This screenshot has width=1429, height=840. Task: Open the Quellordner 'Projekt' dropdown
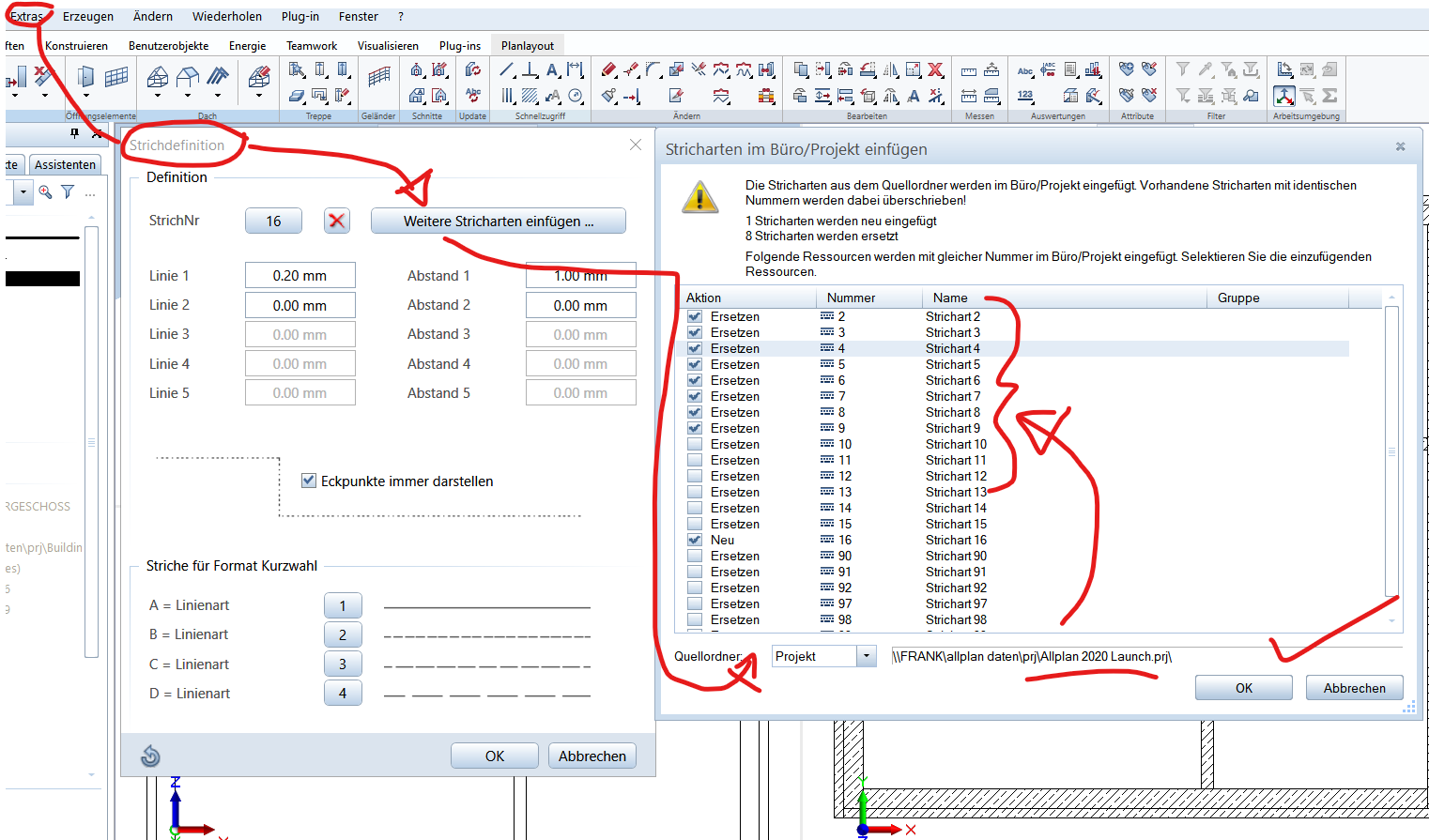(x=867, y=656)
